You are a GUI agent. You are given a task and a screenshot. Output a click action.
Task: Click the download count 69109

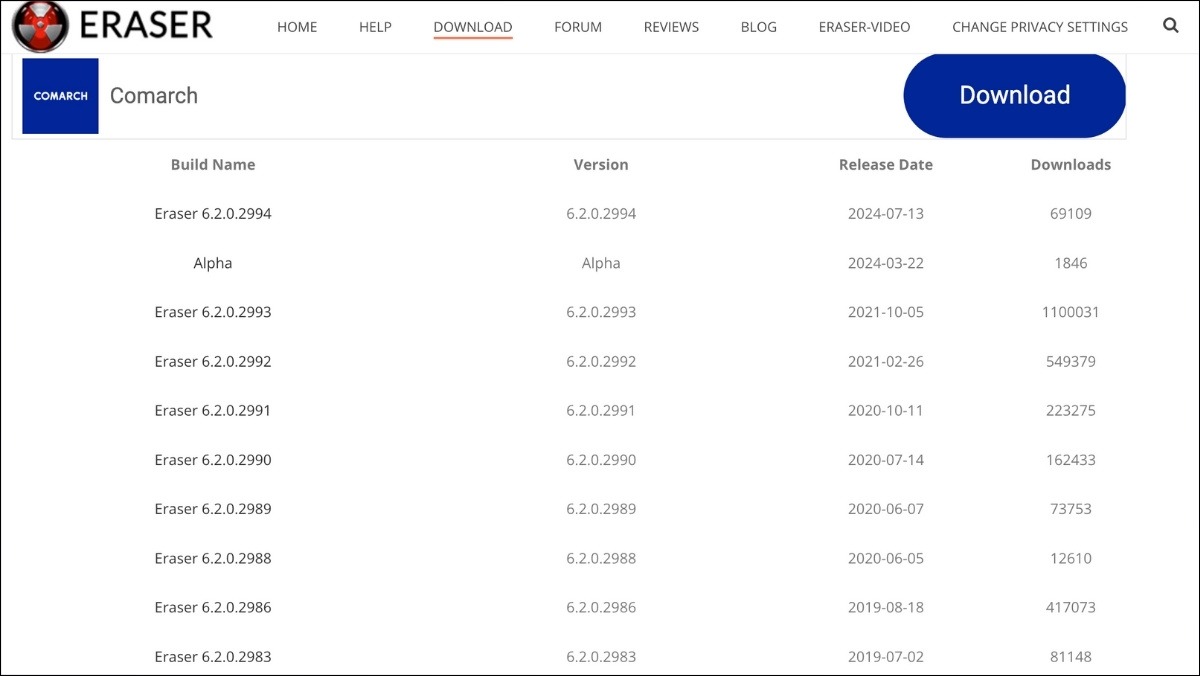pyautogui.click(x=1071, y=214)
